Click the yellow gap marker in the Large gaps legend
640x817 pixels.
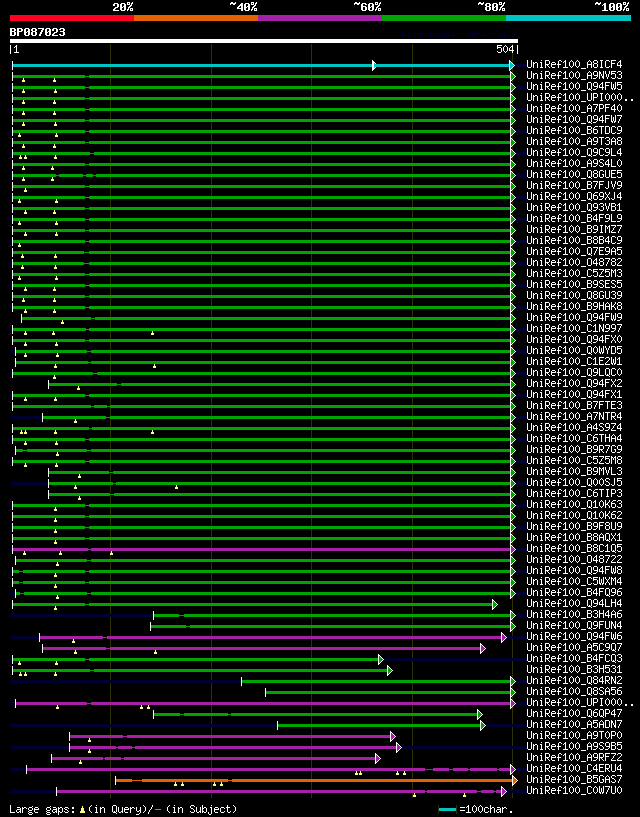(x=82, y=810)
